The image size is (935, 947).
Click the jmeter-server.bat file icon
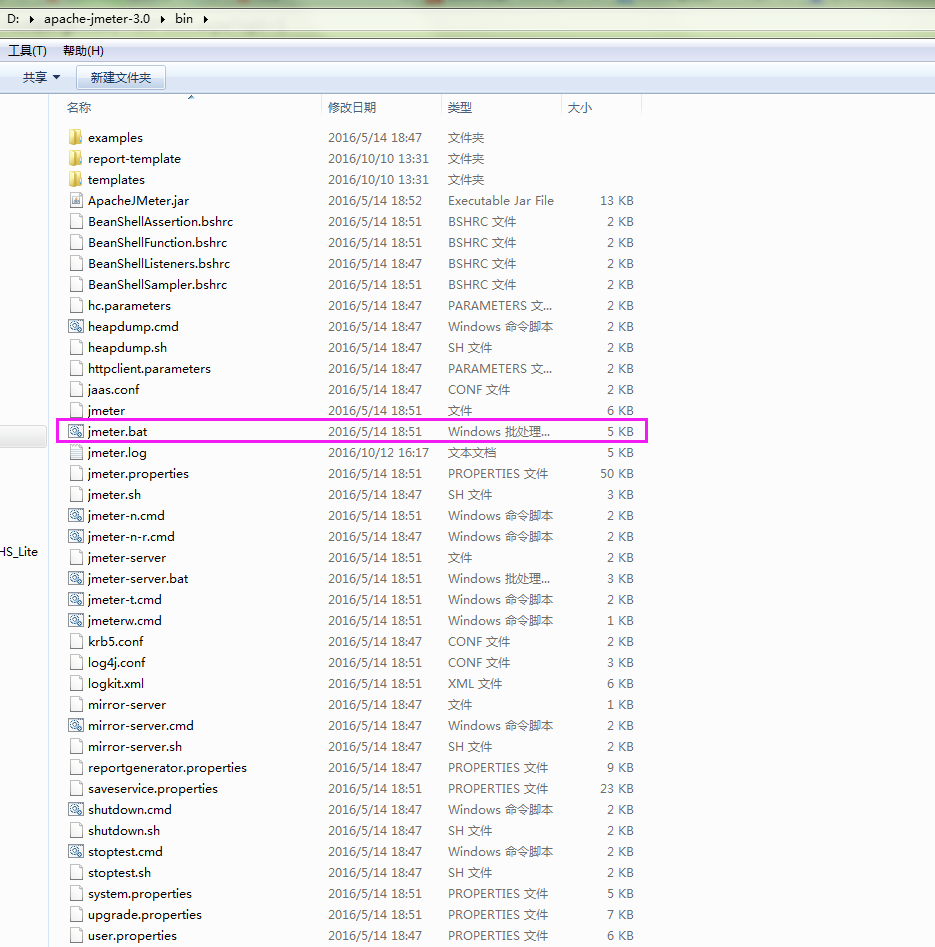[76, 579]
